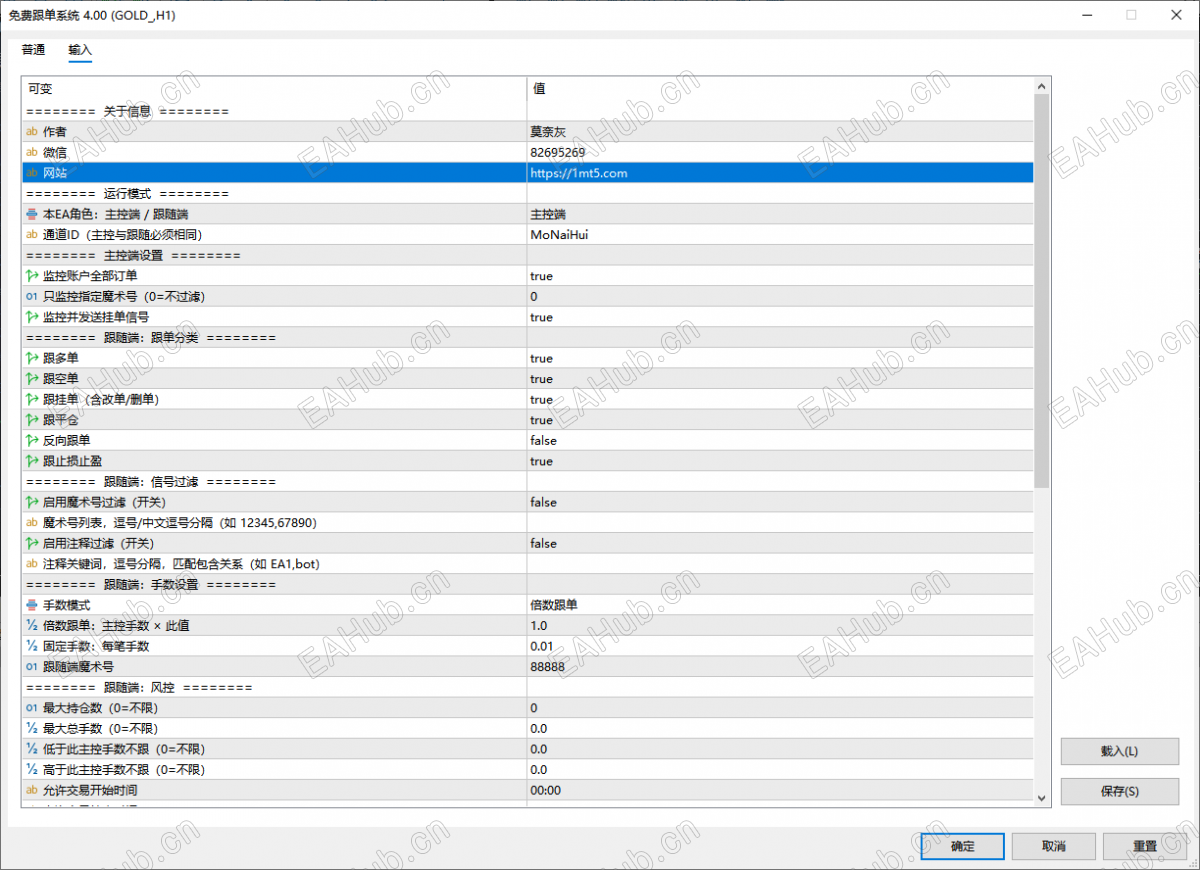The width and height of the screenshot is (1200, 870).
Task: Click the integer icon beside 最大持仓数
Action: (31, 708)
